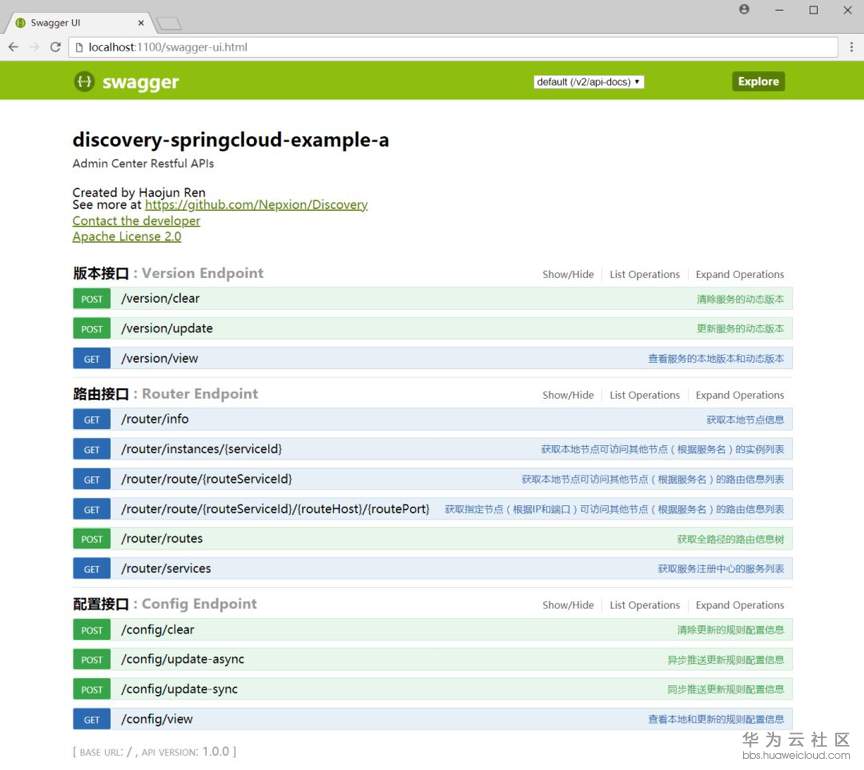Image resolution: width=864 pixels, height=770 pixels.
Task: Click POST badge of /version/update
Action: click(x=91, y=329)
